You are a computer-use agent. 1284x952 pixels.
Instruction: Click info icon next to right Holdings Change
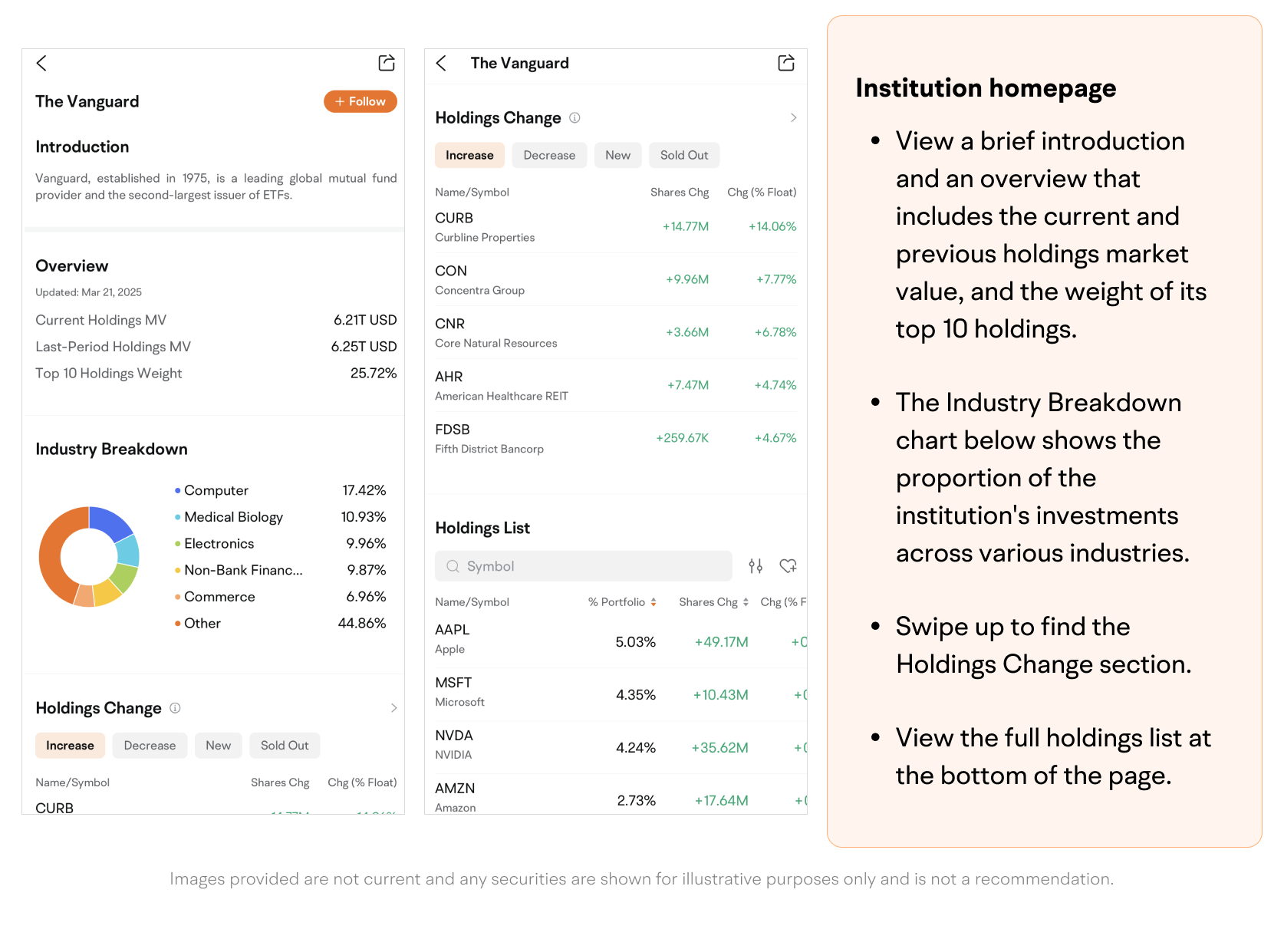[x=575, y=118]
